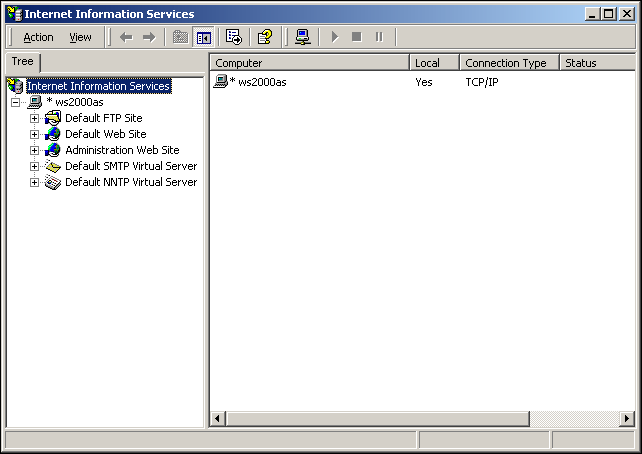Toggle Show/Hide Console Tree button
The width and height of the screenshot is (642, 454).
click(x=203, y=37)
